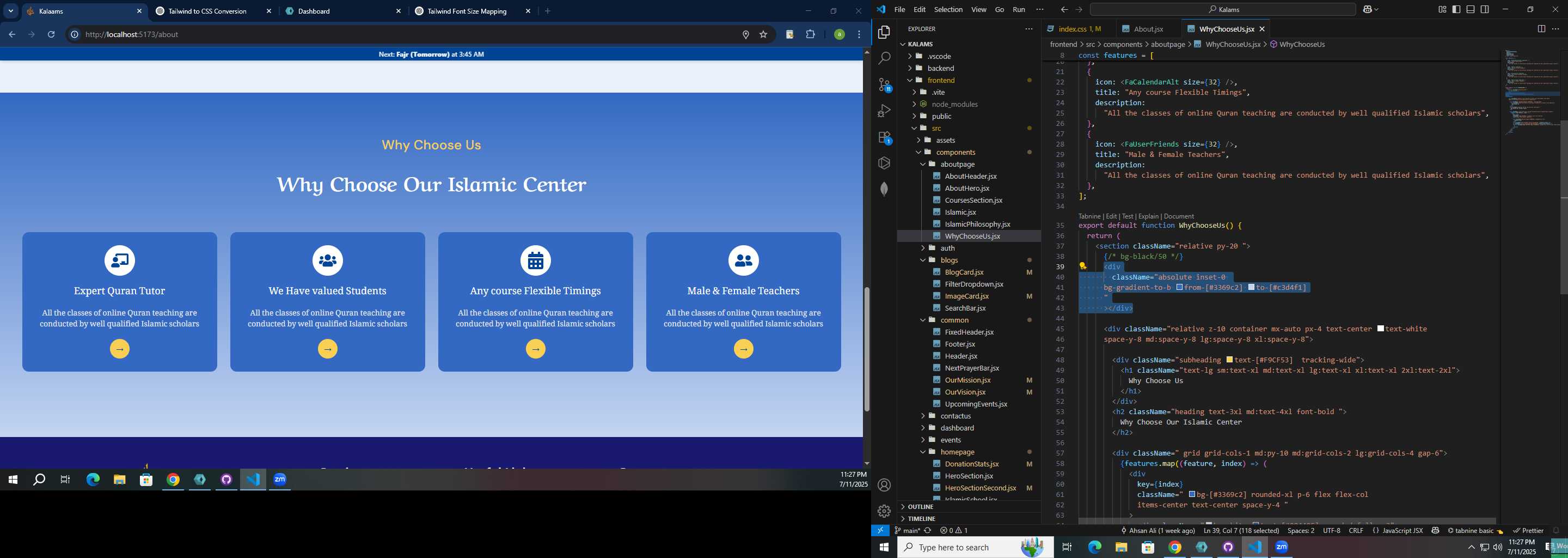The height and width of the screenshot is (558, 1568).
Task: Click Copilot status icon in status bar
Action: [x=1435, y=531]
